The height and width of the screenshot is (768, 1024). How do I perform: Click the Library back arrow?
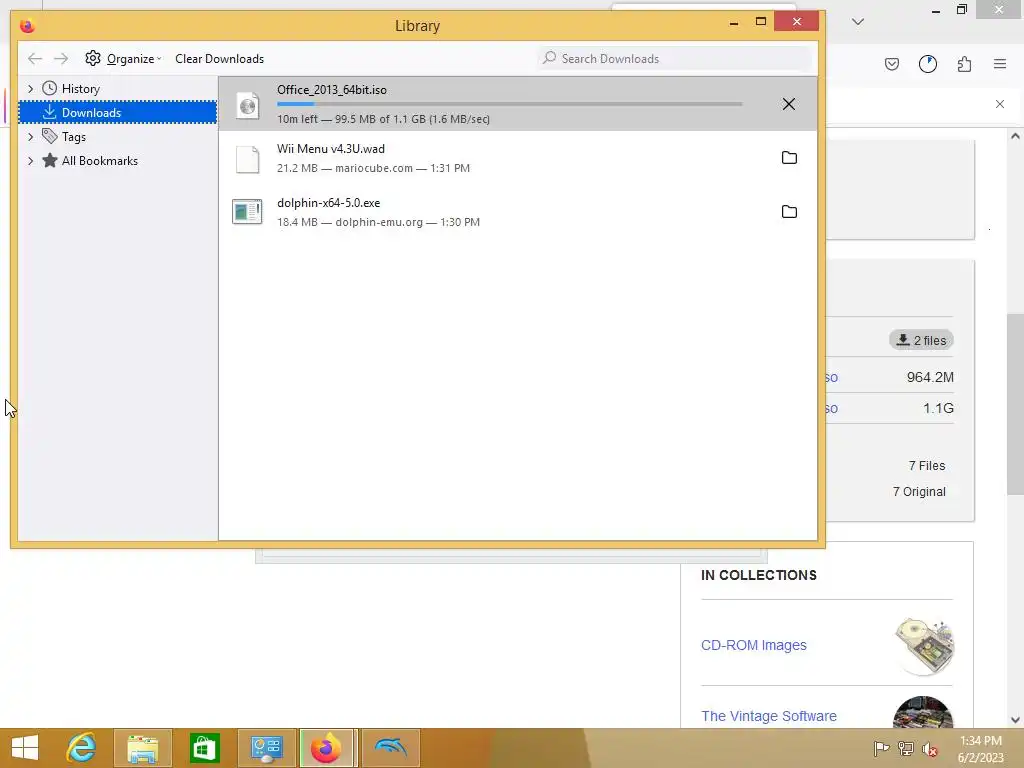[35, 59]
